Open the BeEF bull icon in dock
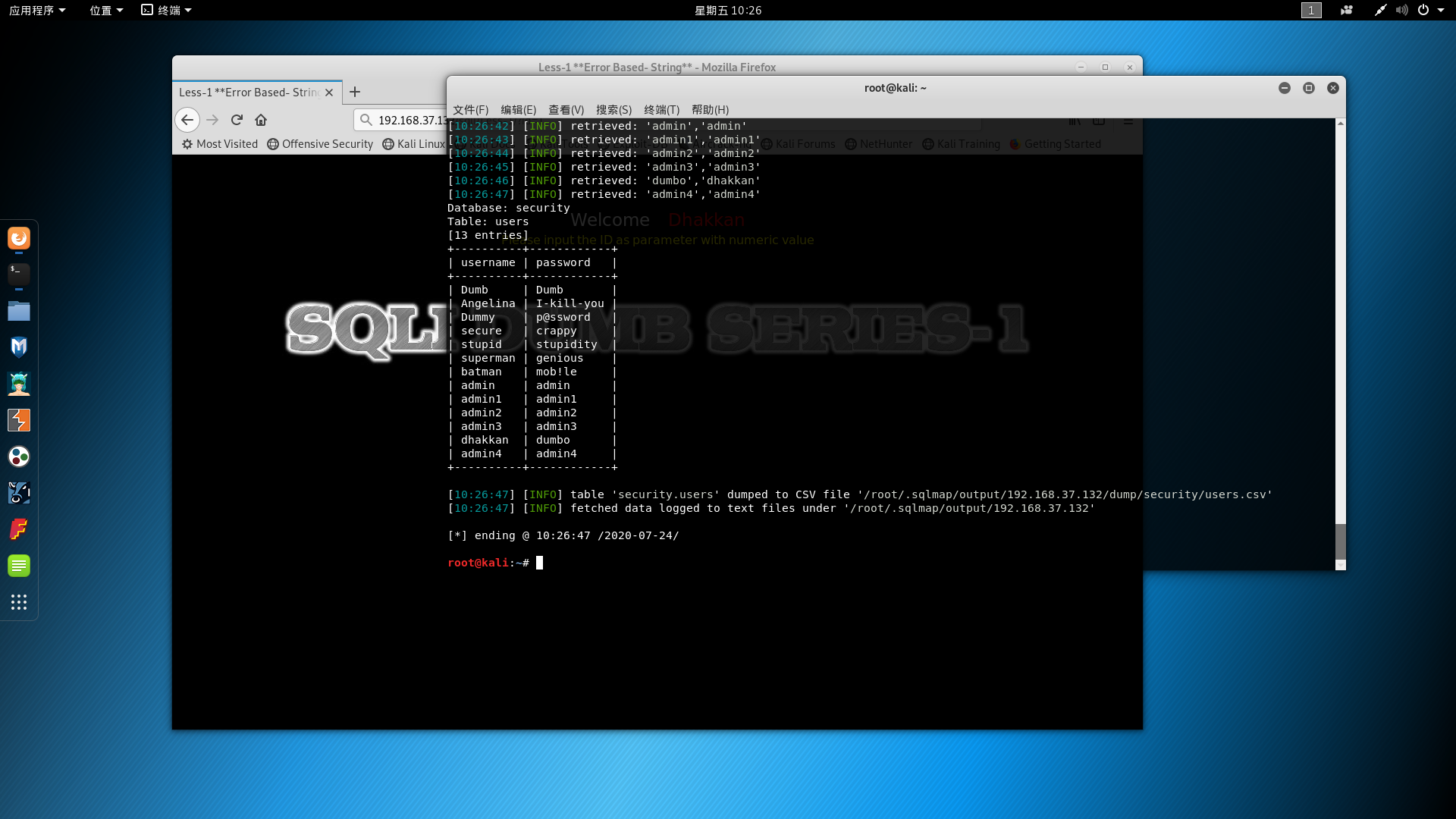This screenshot has height=819, width=1456. [x=19, y=493]
